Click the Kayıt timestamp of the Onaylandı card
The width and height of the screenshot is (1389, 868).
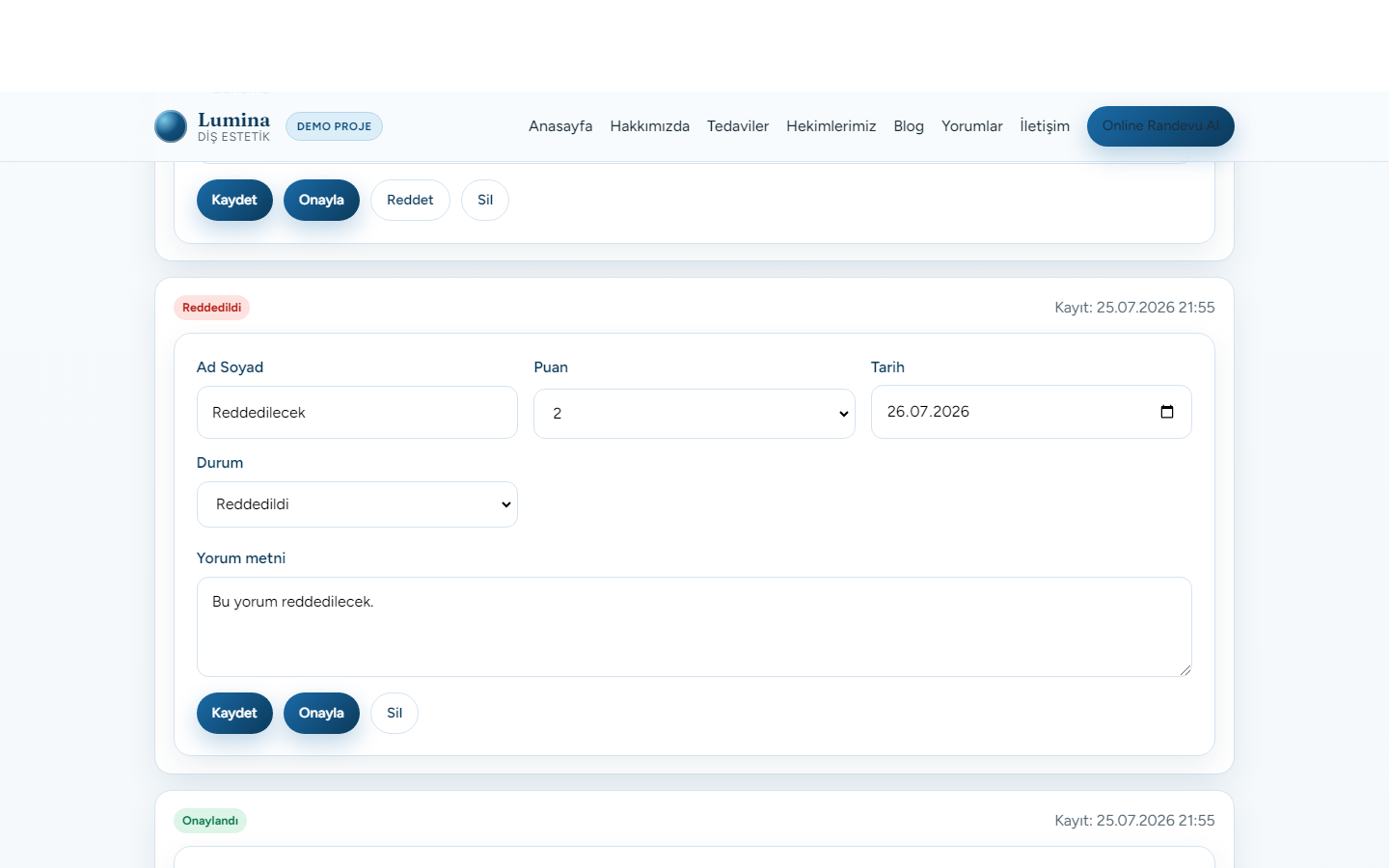(1134, 821)
